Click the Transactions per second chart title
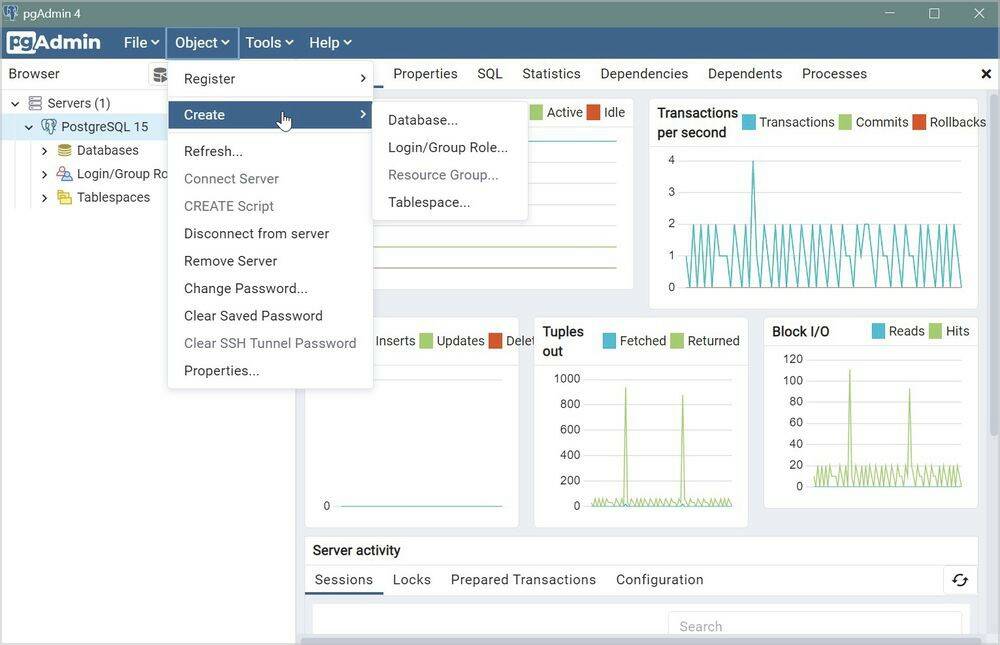 tap(697, 122)
